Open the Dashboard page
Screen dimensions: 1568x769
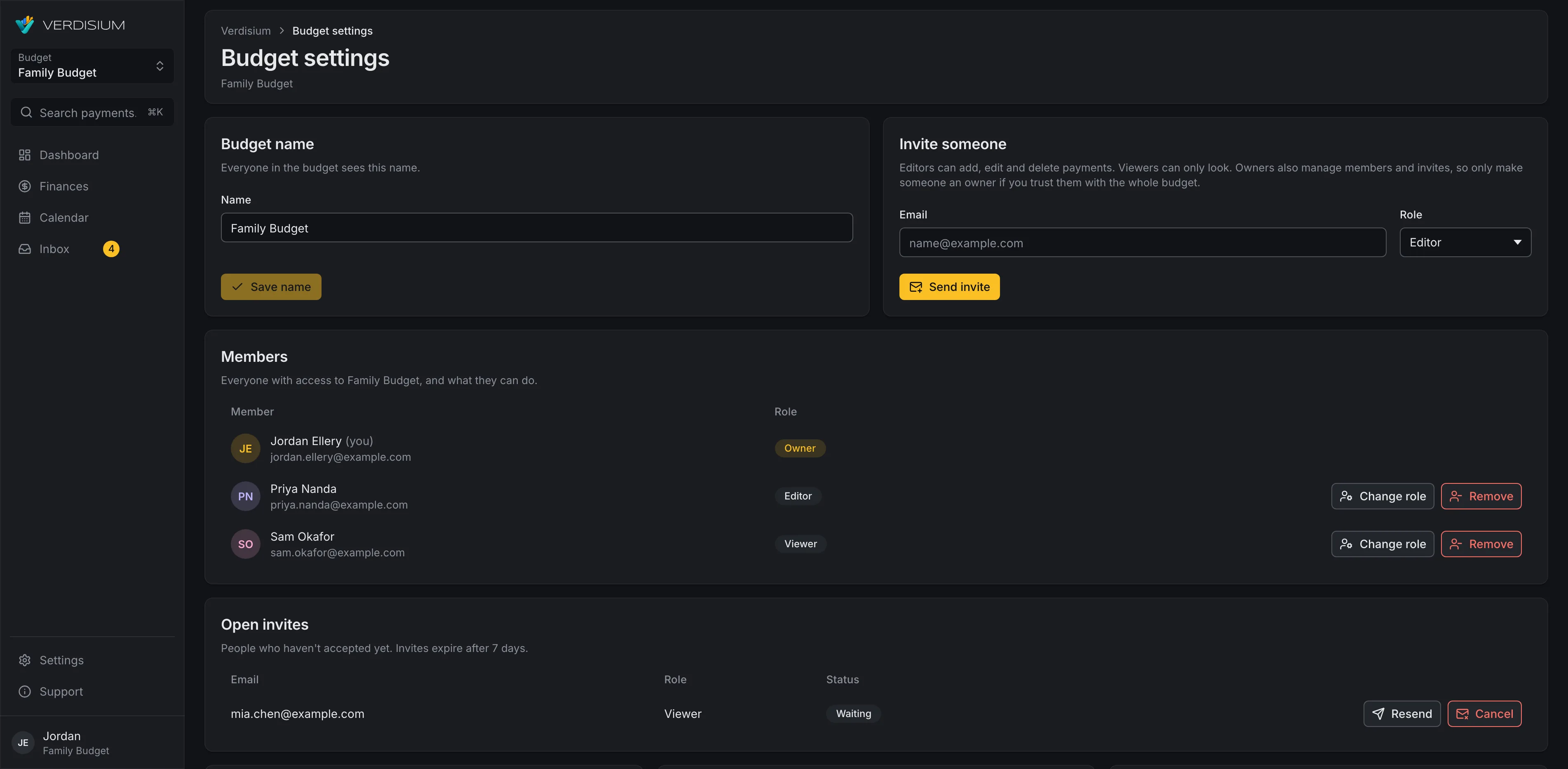[92, 155]
